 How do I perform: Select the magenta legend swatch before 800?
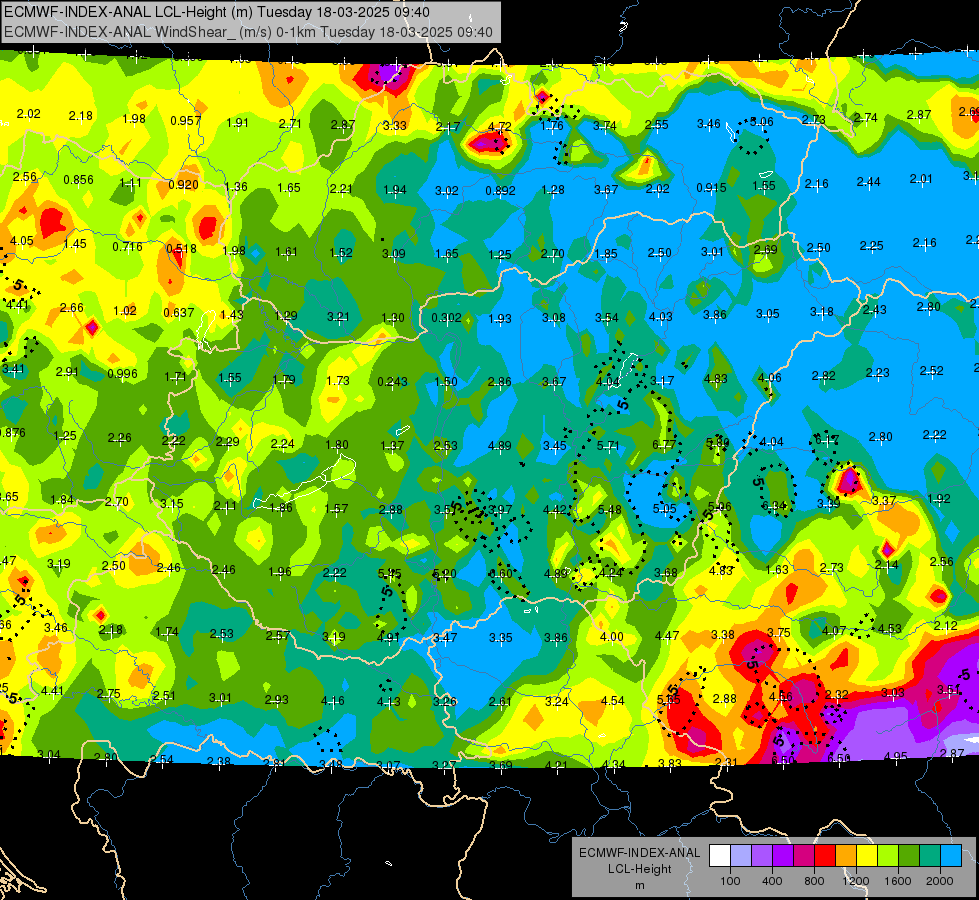coord(804,856)
